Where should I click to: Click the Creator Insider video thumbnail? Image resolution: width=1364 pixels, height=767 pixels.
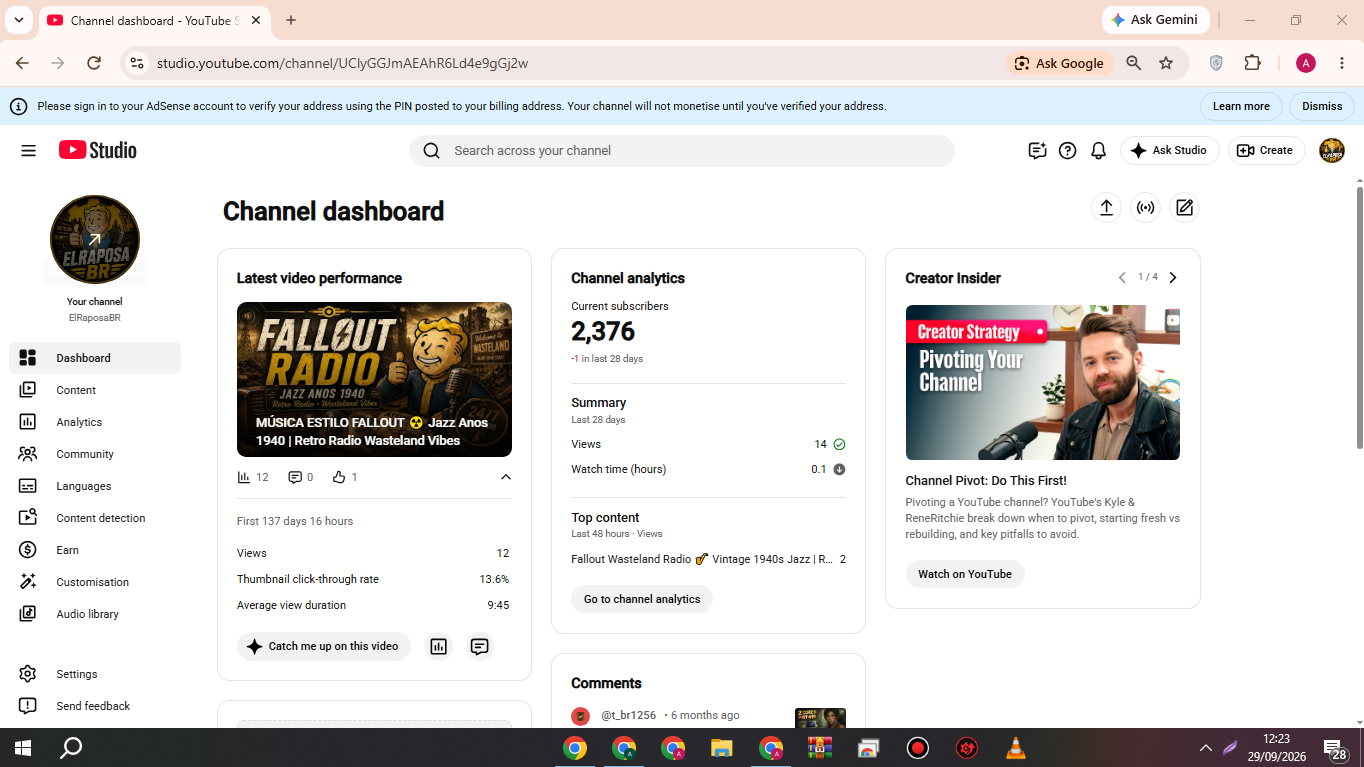[x=1043, y=382]
